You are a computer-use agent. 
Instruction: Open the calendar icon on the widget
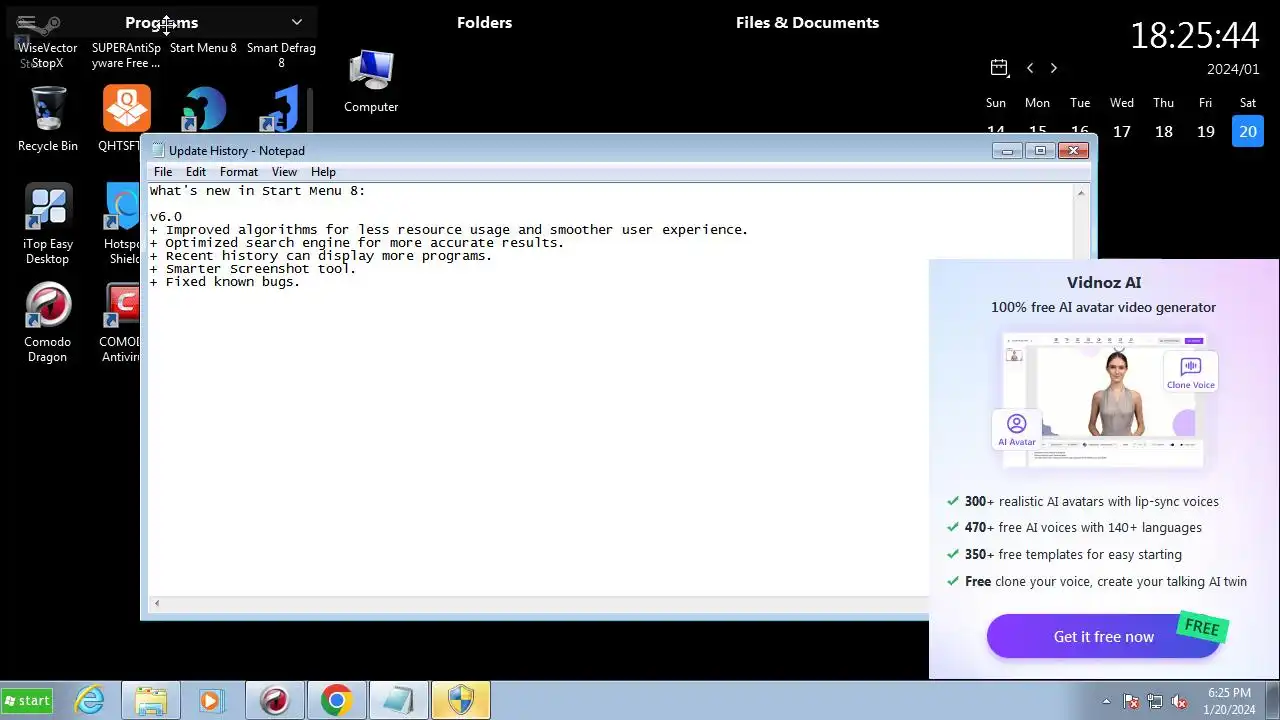998,67
